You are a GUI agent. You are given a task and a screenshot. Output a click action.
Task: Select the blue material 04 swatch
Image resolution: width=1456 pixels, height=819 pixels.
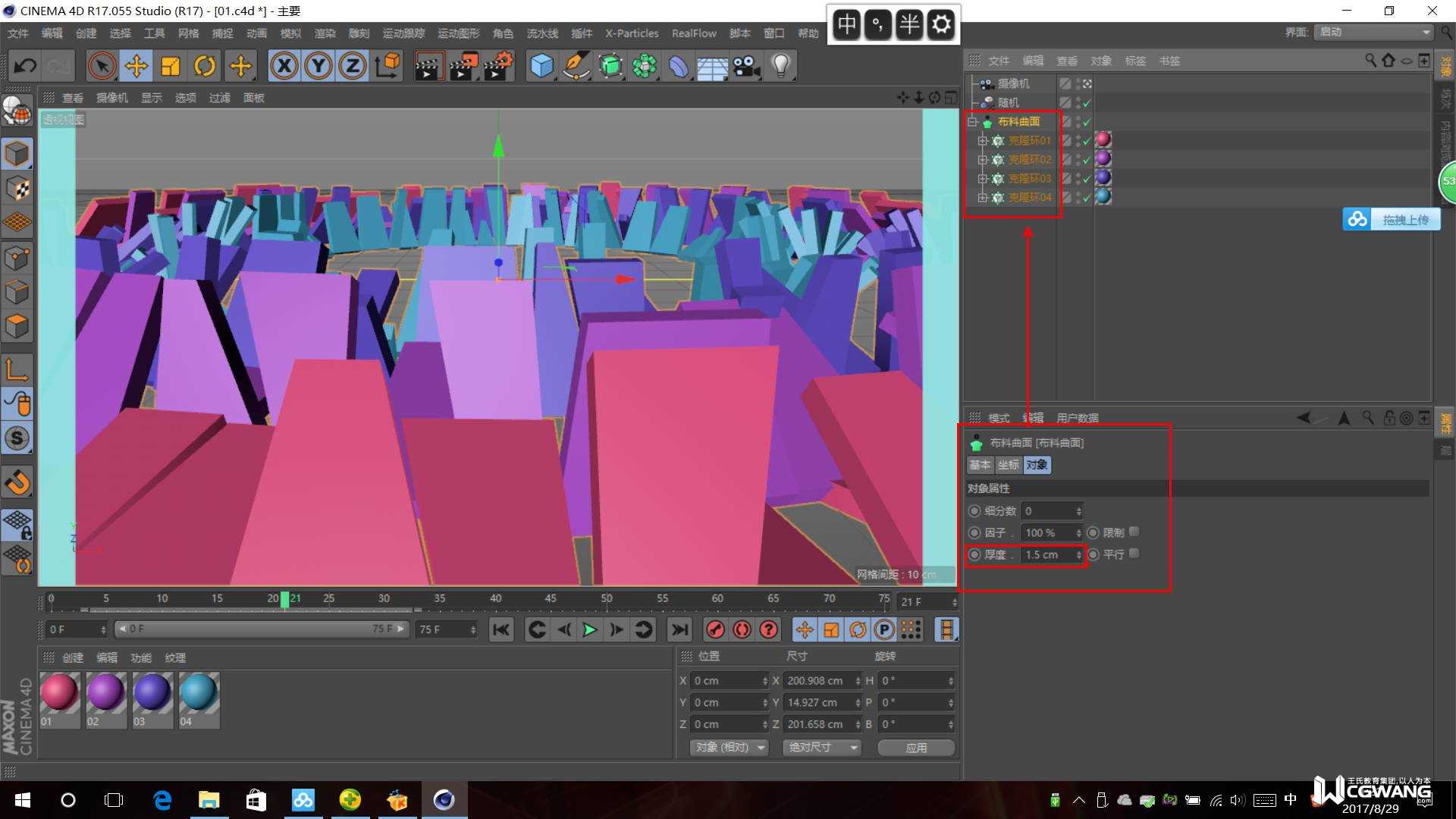199,692
